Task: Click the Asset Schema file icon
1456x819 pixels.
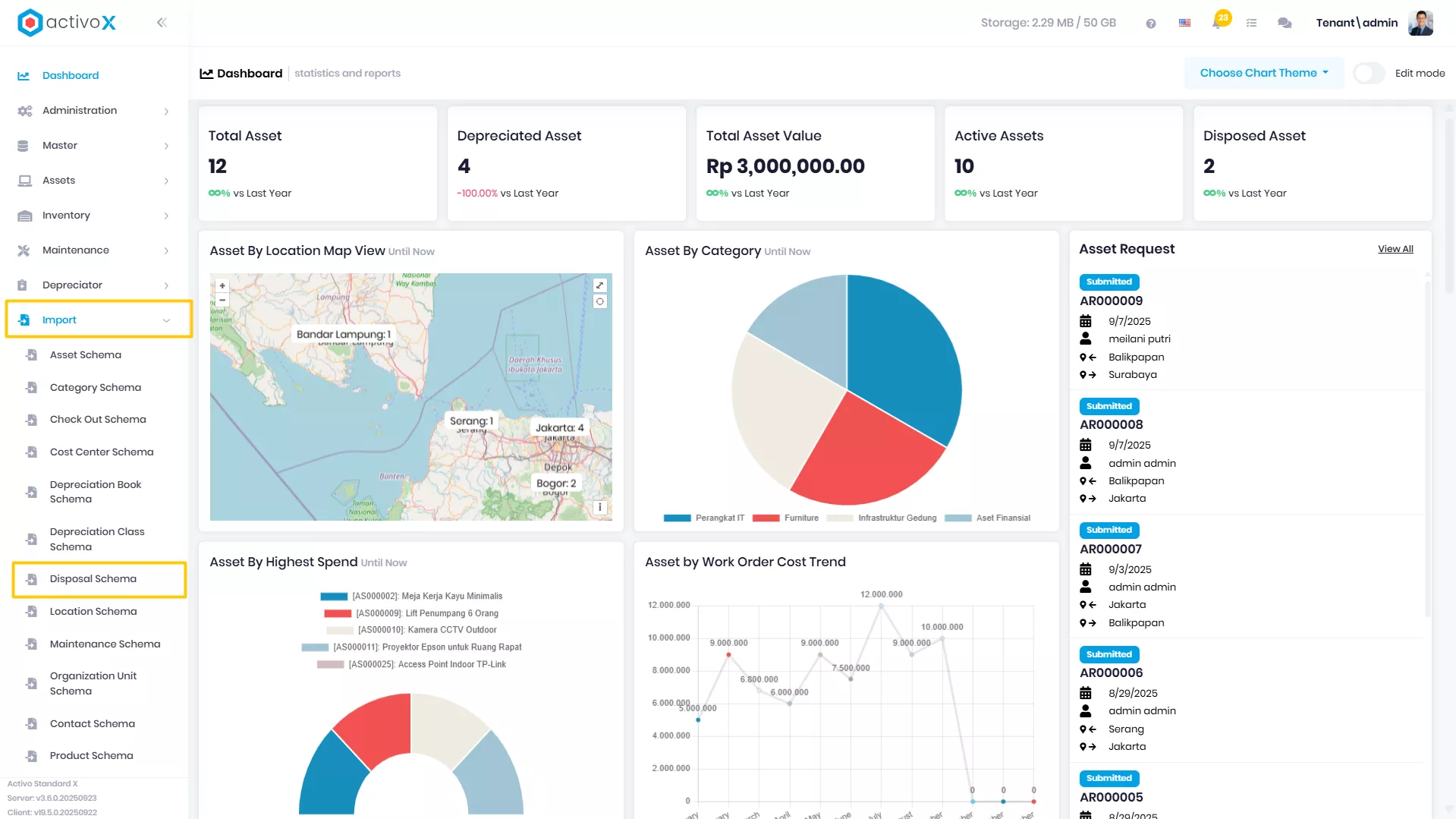Action: point(31,355)
